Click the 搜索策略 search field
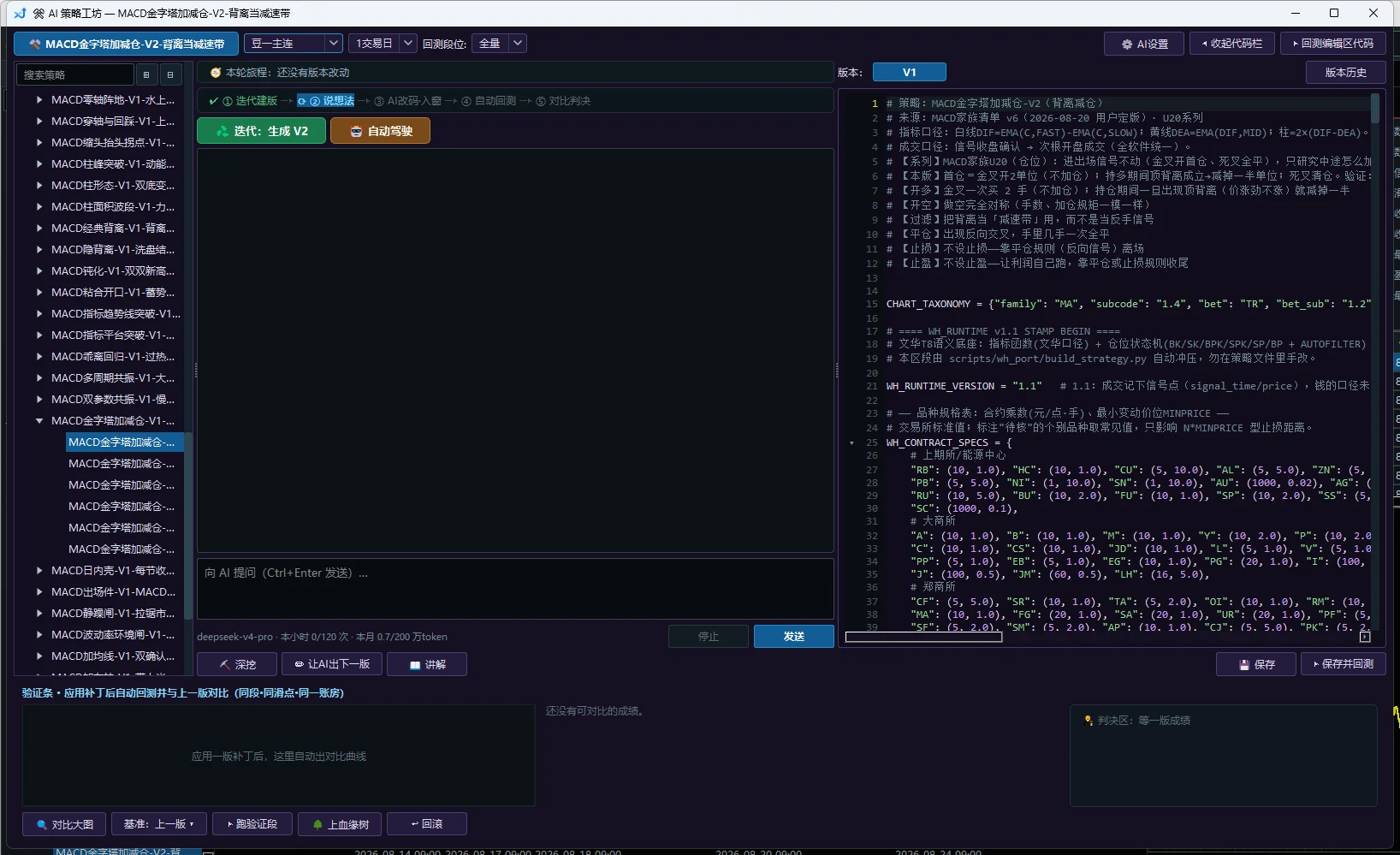The height and width of the screenshot is (855, 1400). pos(75,74)
